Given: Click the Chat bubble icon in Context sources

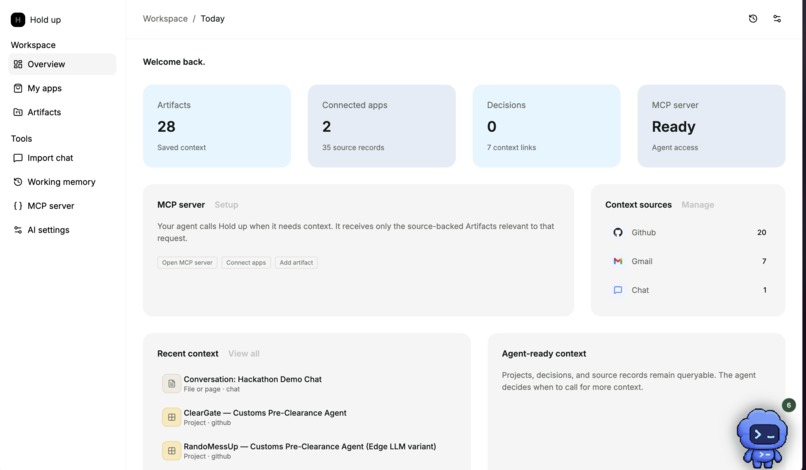Looking at the screenshot, I should click(x=618, y=290).
